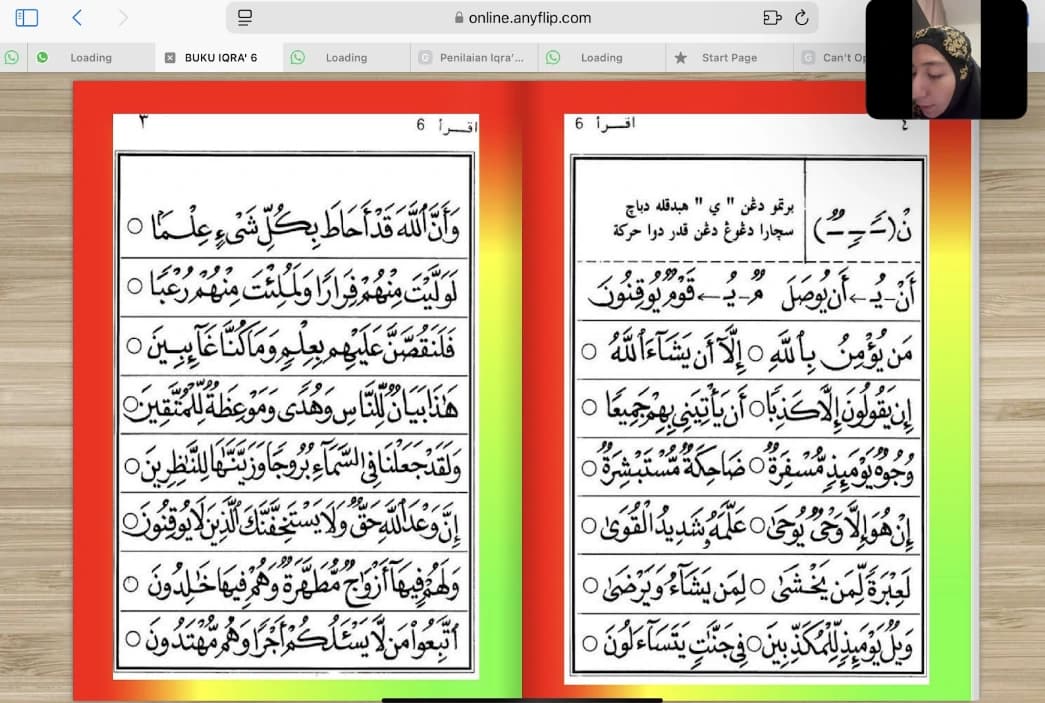
Task: Click the phrase 'ضاحكة مستبشرة'
Action: coord(673,466)
